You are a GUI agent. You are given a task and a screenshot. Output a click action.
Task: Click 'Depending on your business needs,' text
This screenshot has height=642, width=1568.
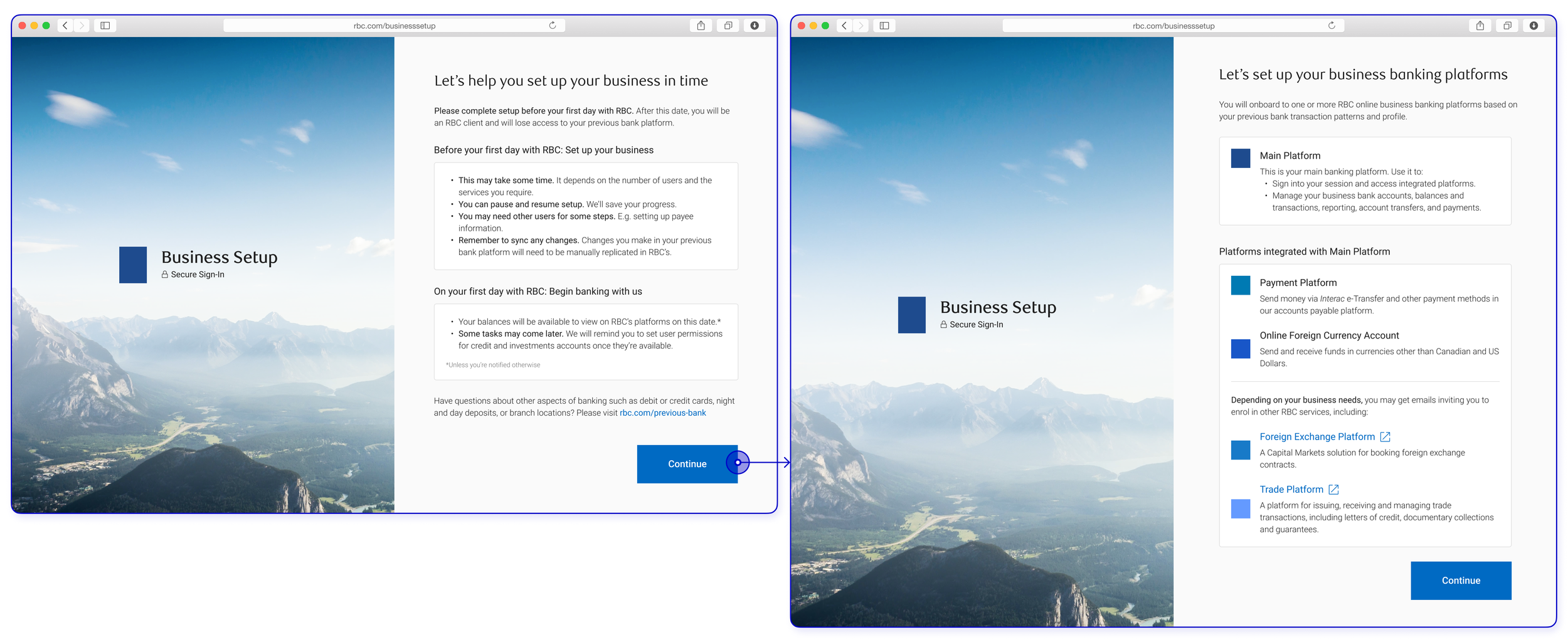(x=1296, y=400)
